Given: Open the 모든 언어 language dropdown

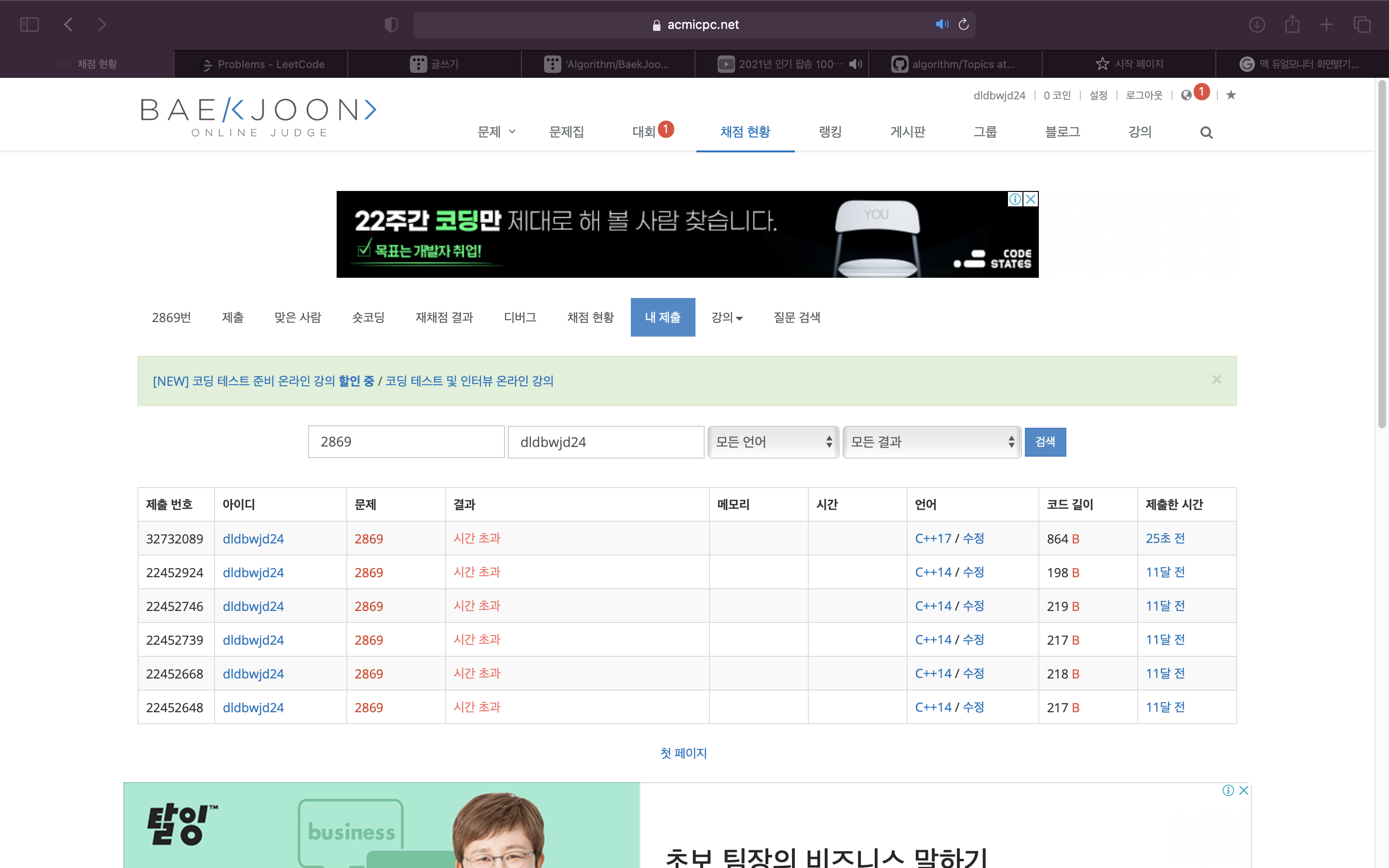Looking at the screenshot, I should [773, 441].
